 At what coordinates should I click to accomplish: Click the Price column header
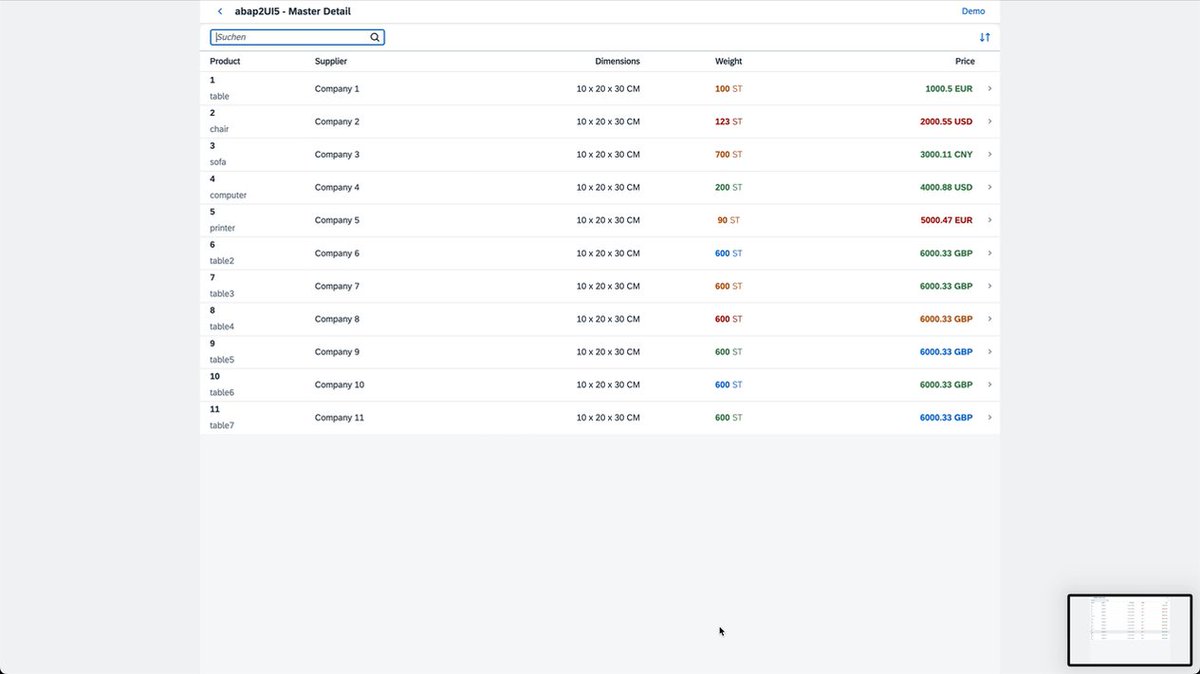click(x=964, y=61)
